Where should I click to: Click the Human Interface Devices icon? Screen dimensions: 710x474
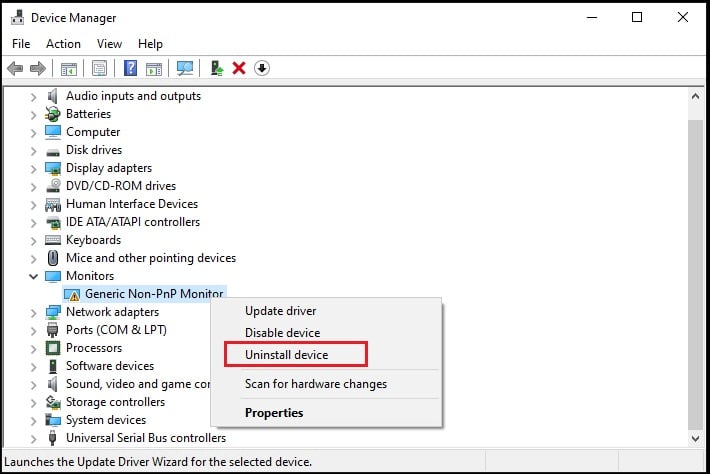(53, 205)
